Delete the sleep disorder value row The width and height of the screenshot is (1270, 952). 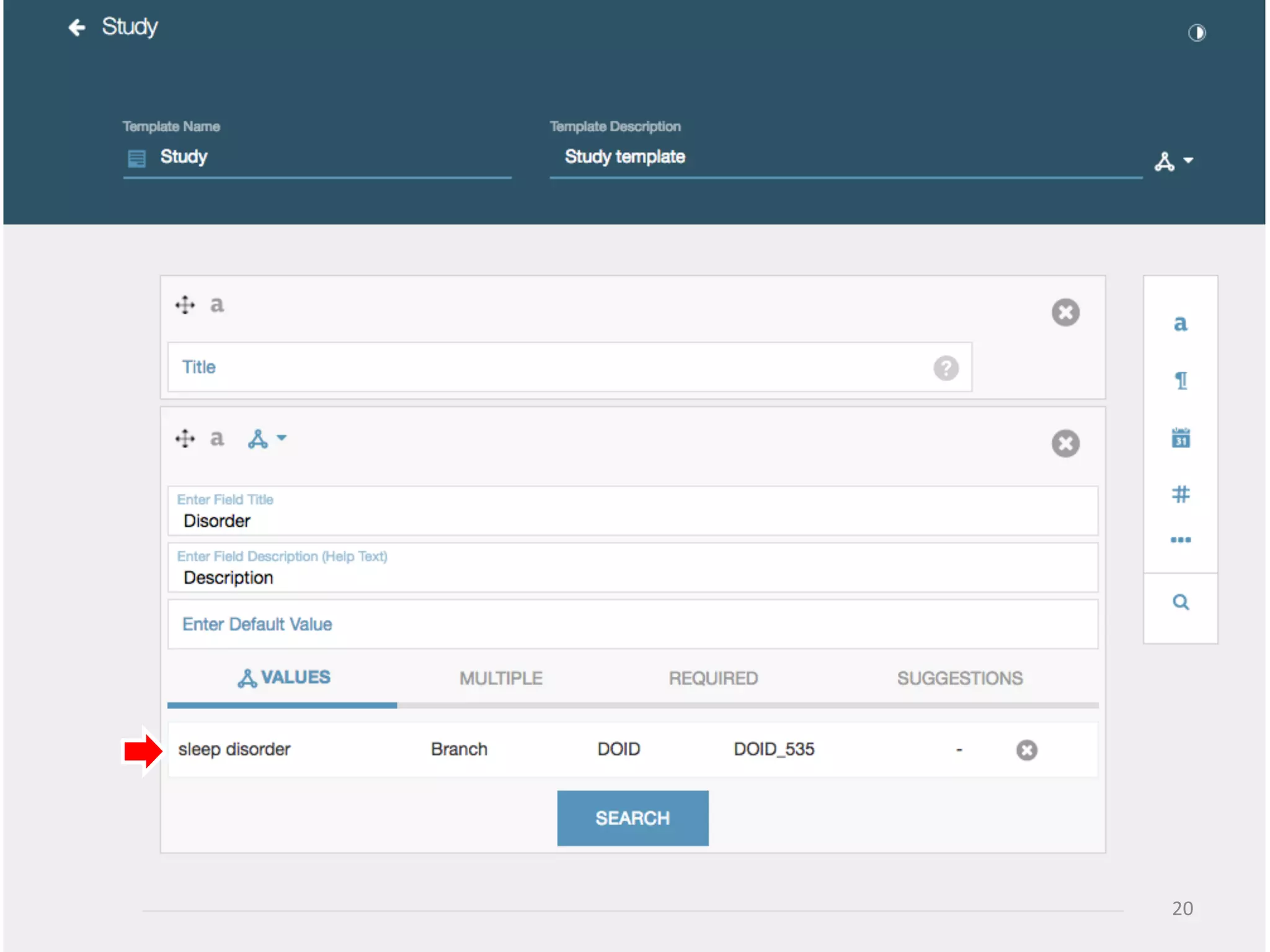pyautogui.click(x=1026, y=750)
